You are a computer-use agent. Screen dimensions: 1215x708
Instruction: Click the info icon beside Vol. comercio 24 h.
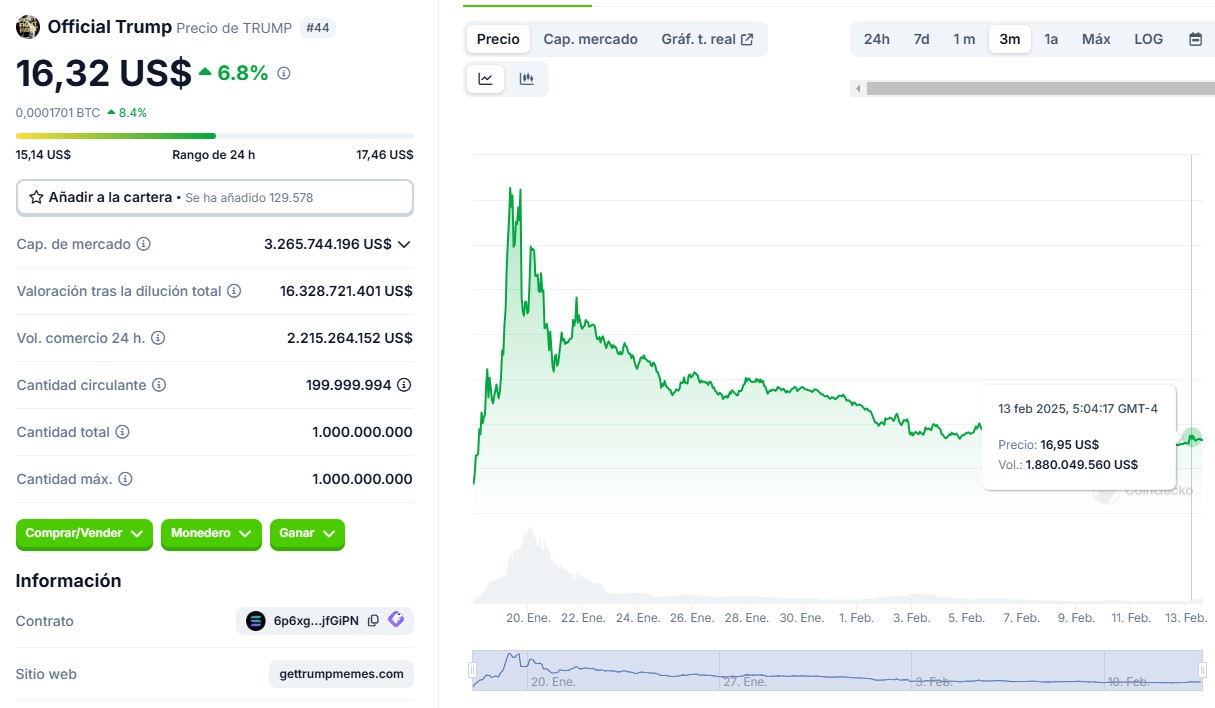pyautogui.click(x=158, y=338)
